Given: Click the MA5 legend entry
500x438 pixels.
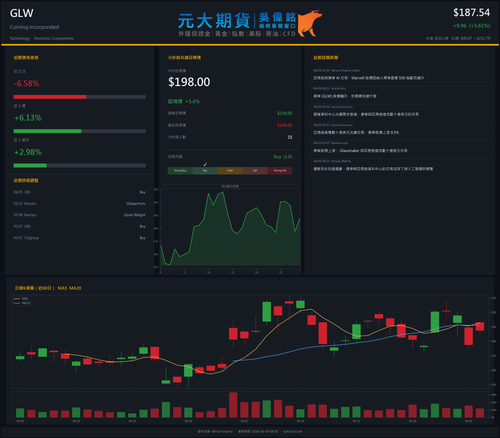Looking at the screenshot, I should tap(22, 299).
